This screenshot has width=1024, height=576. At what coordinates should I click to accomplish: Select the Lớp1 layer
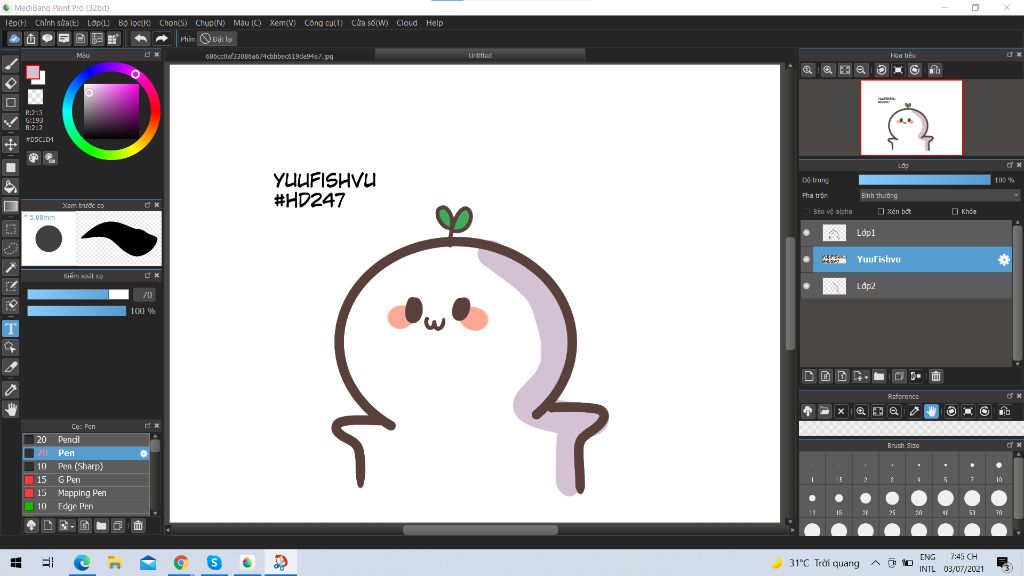click(906, 232)
